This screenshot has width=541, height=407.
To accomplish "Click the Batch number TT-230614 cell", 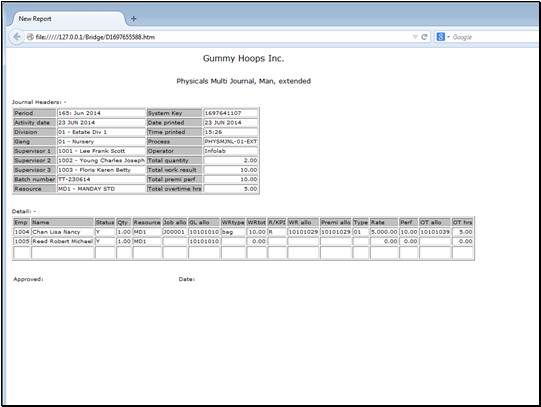I will click(101, 179).
